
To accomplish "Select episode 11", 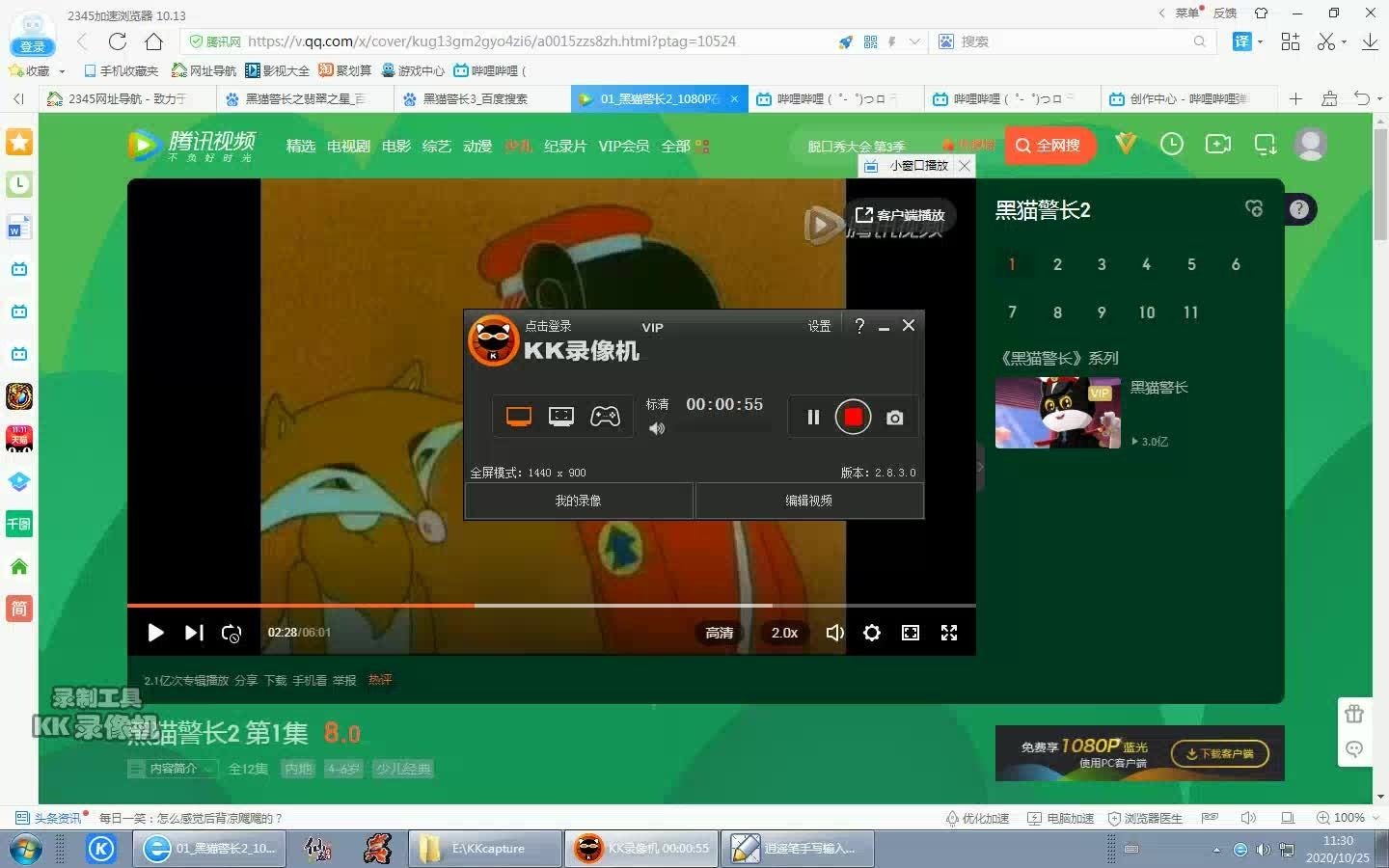I will [1191, 312].
